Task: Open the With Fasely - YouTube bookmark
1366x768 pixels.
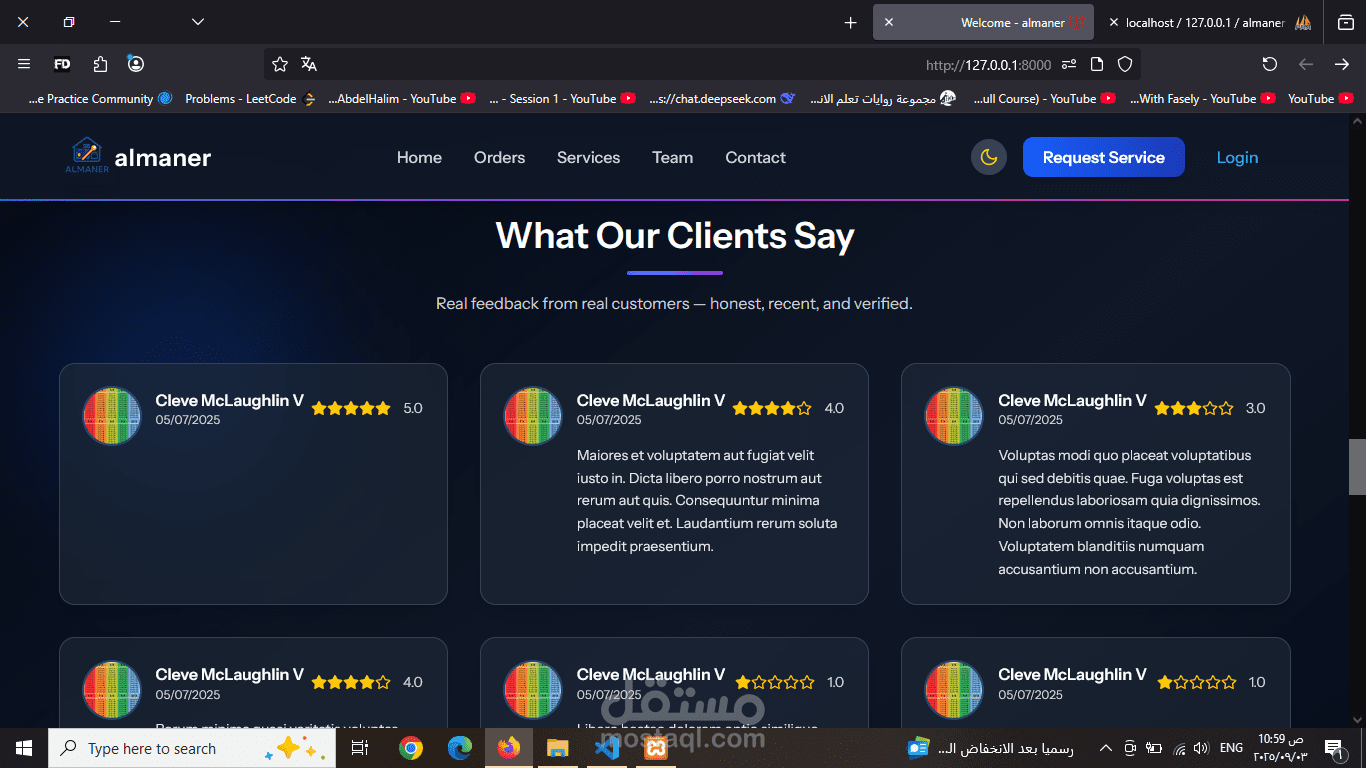Action: 1203,98
